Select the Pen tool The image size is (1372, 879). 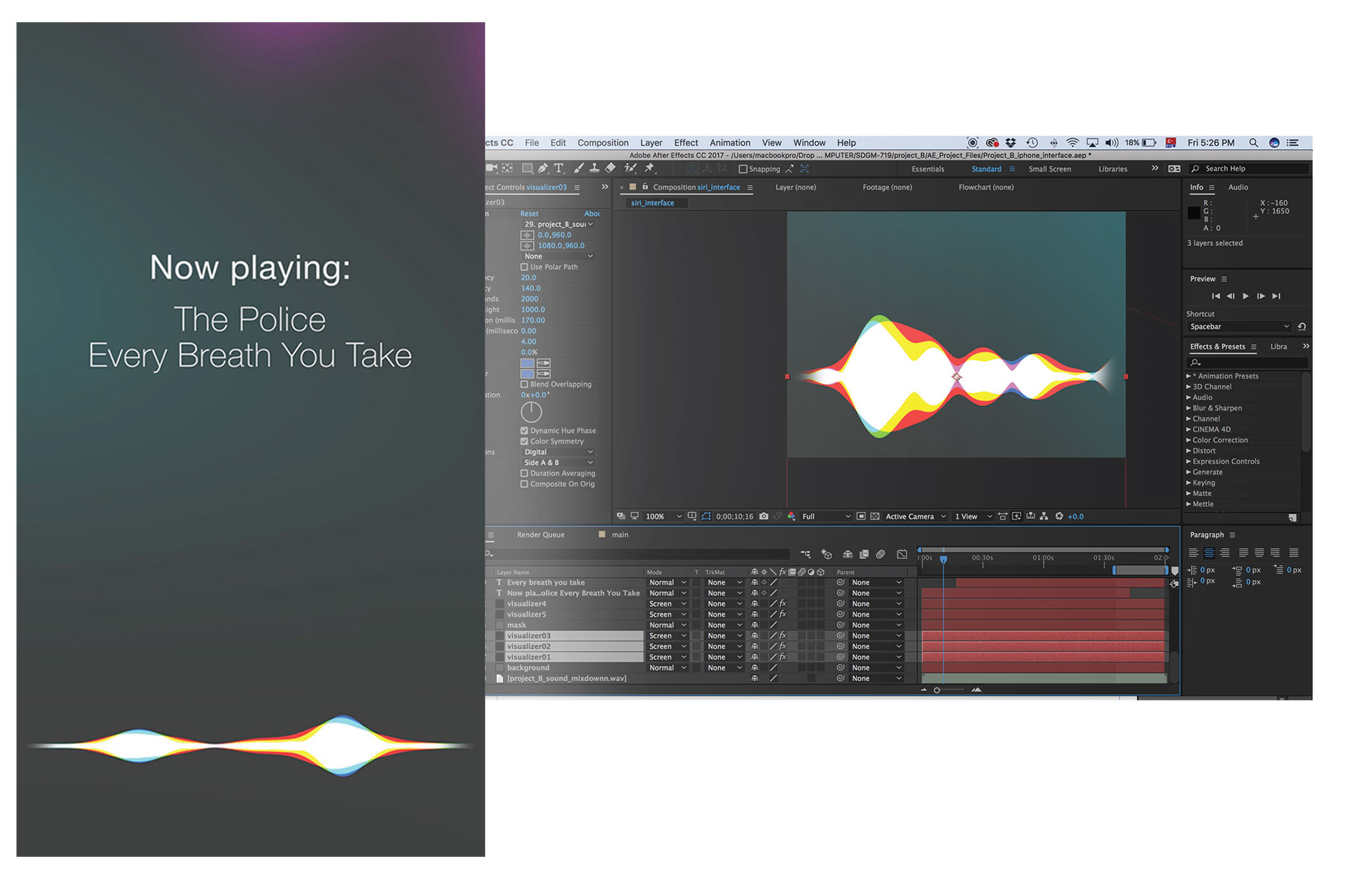pyautogui.click(x=543, y=169)
